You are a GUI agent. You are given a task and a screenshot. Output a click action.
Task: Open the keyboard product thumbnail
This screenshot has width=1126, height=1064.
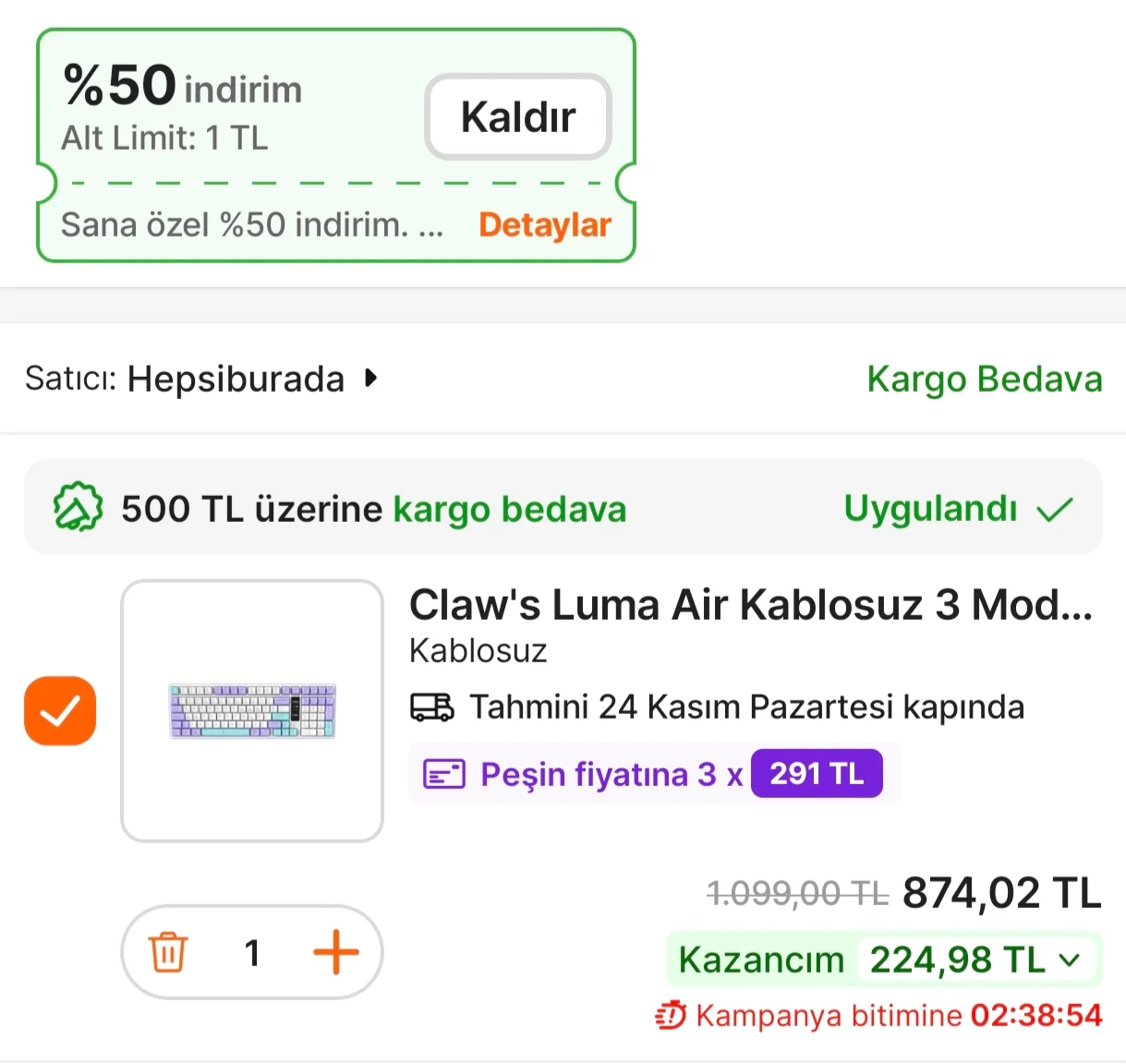point(252,710)
